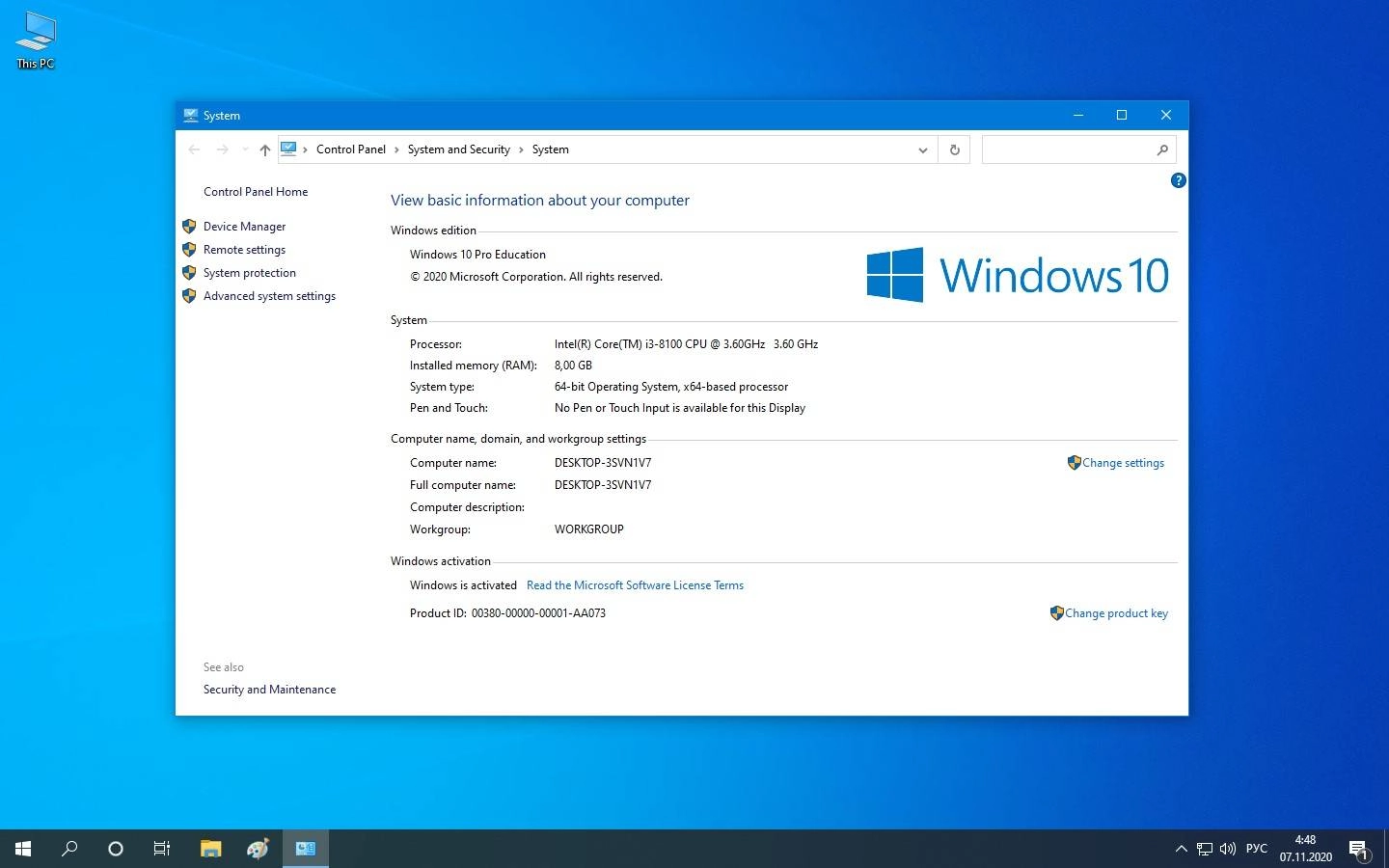
Task: Open Advanced system settings link
Action: (269, 296)
